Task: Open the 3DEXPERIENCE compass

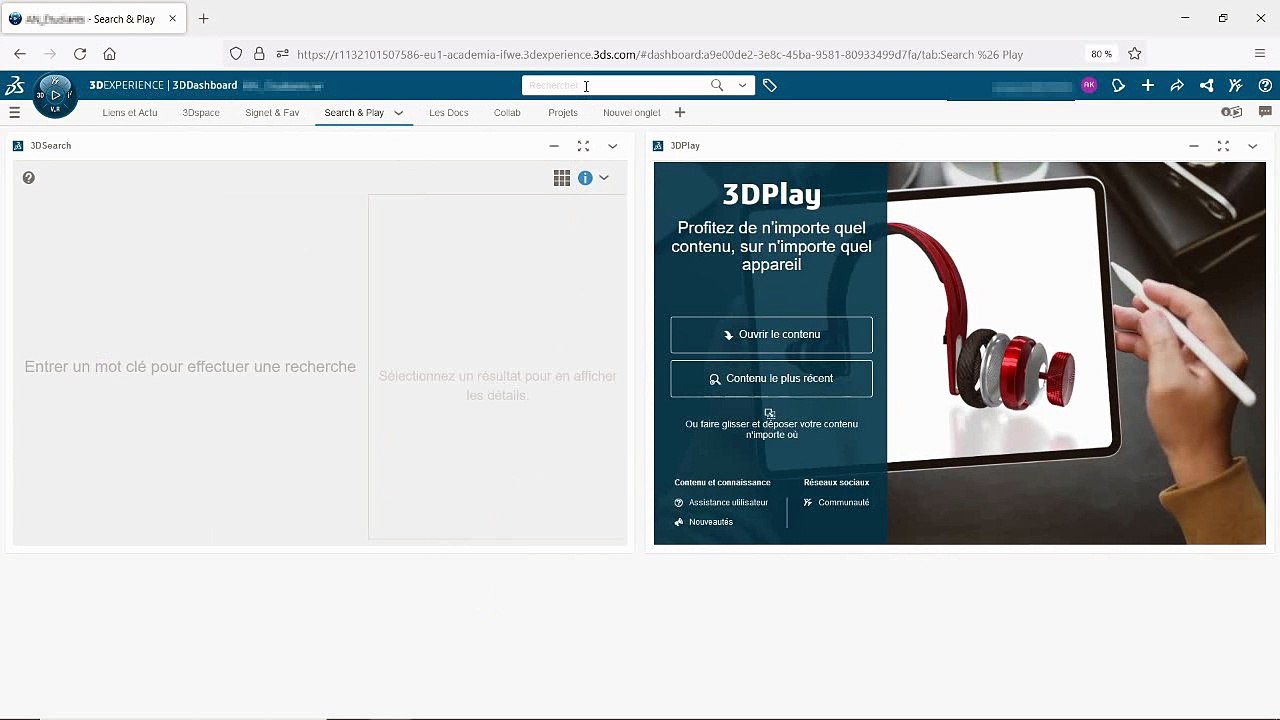Action: [55, 96]
